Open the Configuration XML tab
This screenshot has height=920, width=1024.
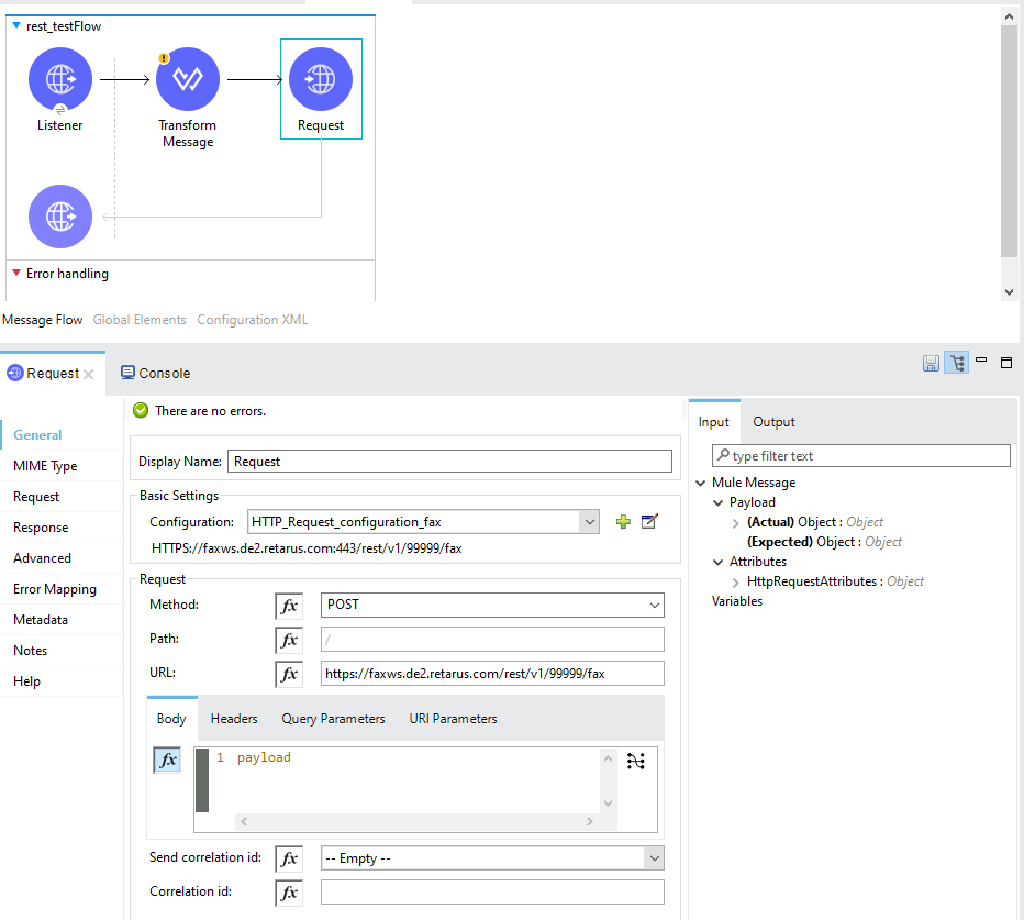252,320
